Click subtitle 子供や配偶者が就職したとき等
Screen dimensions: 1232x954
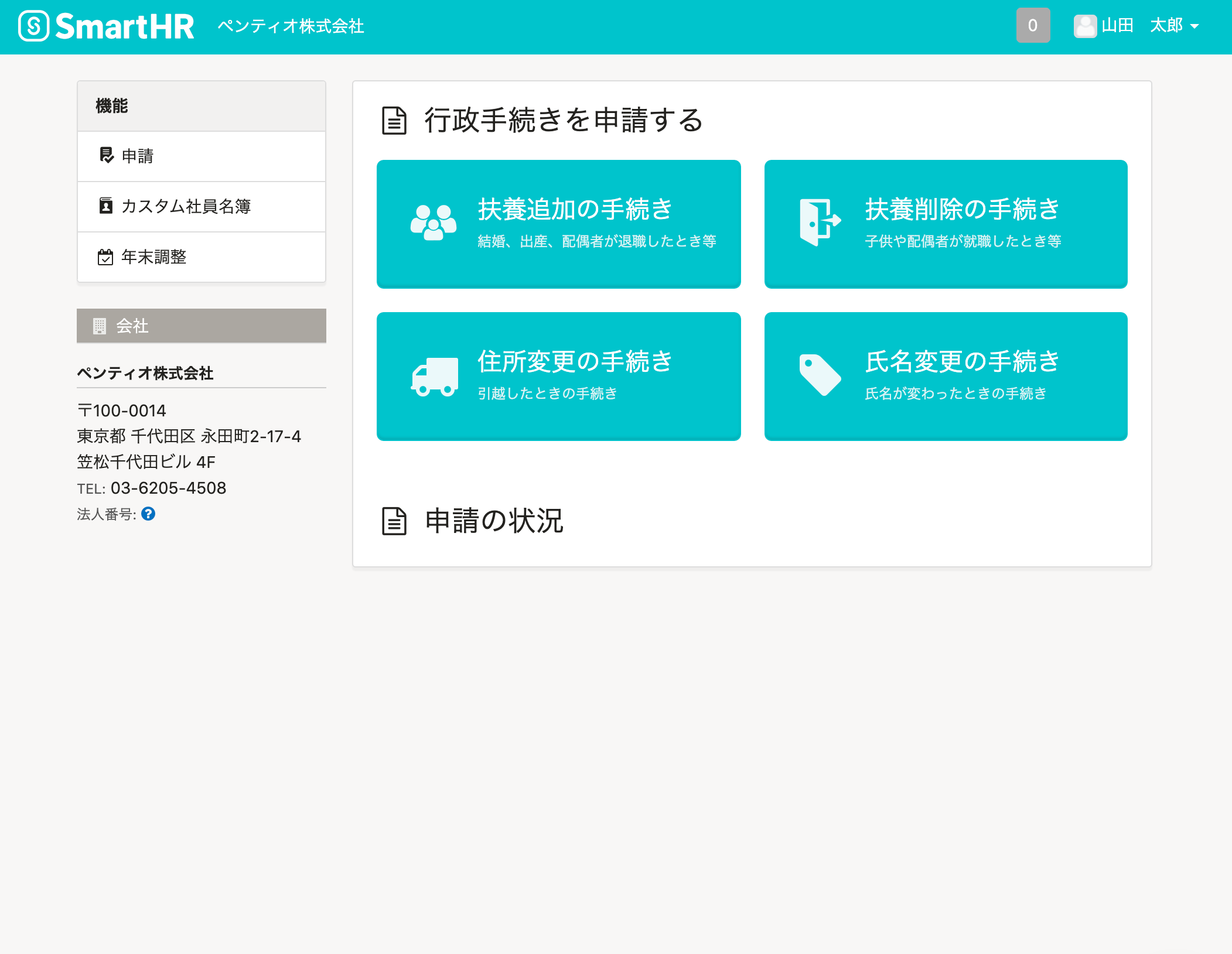click(963, 241)
